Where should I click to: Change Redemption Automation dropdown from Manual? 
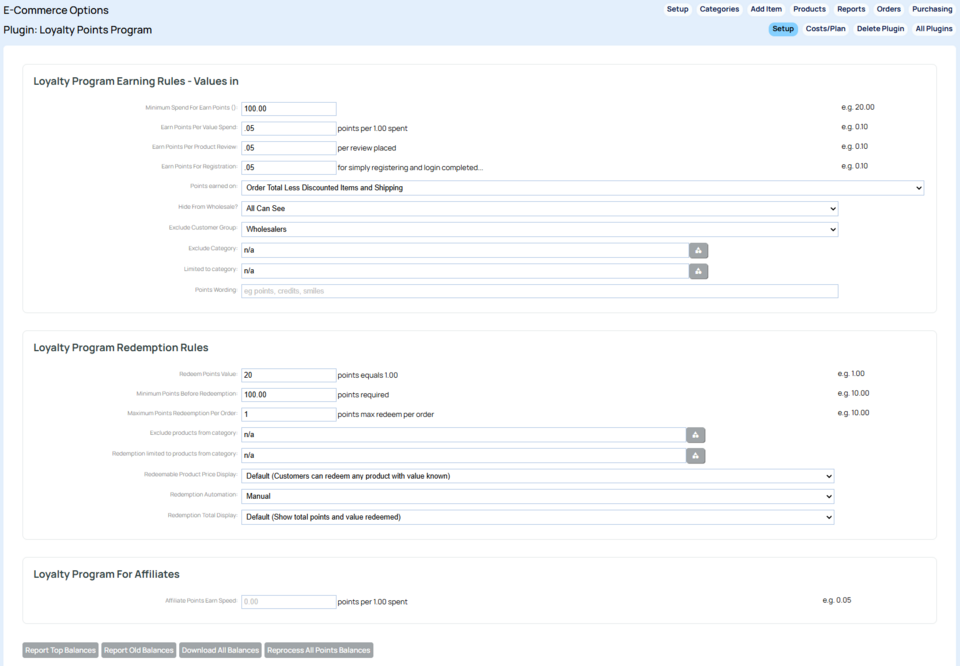pyautogui.click(x=537, y=496)
